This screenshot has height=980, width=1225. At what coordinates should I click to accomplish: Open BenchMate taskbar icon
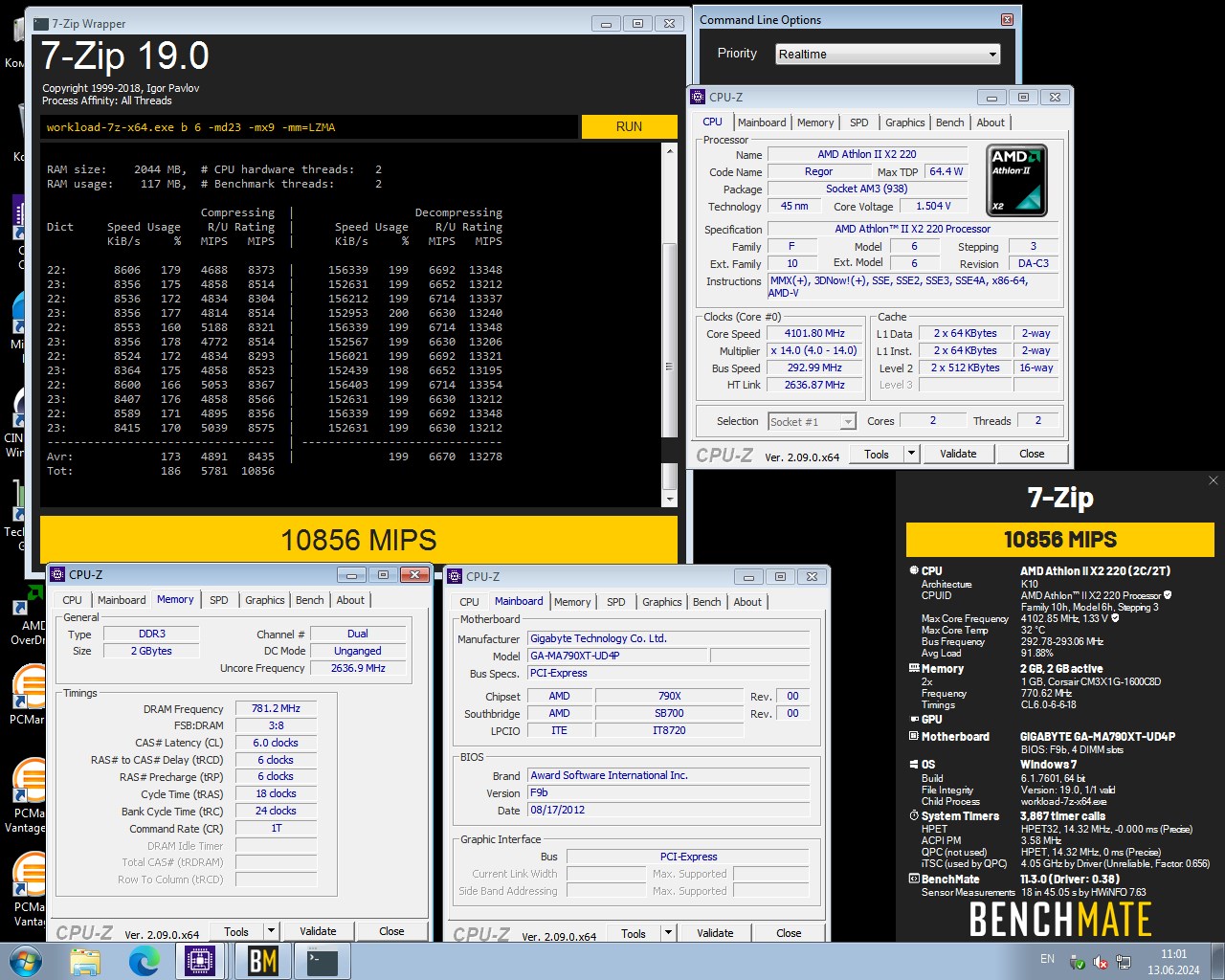(262, 961)
